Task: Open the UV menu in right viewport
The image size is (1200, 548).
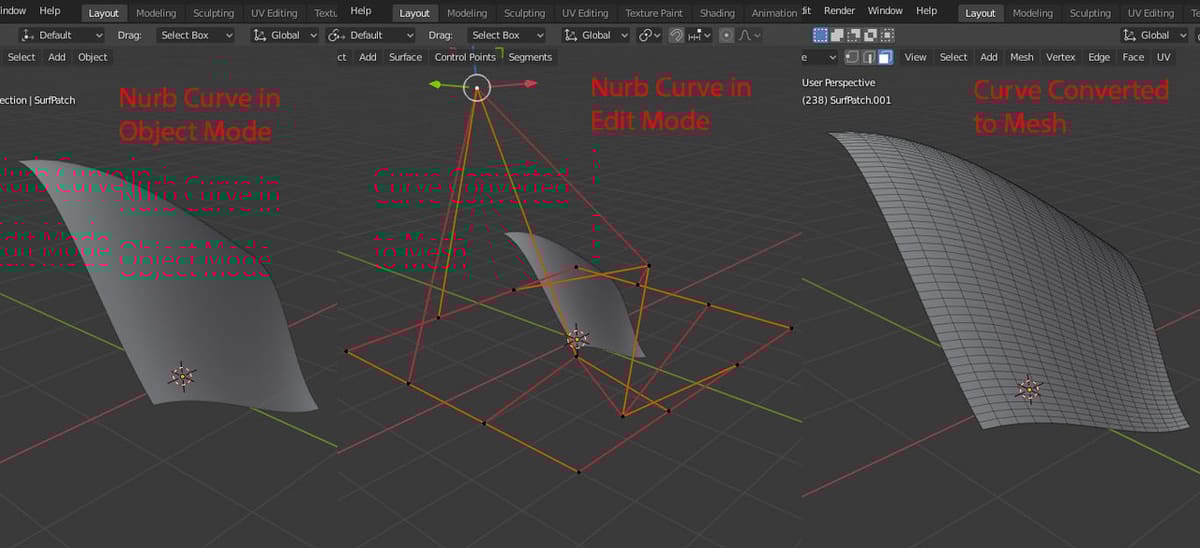Action: tap(1163, 57)
